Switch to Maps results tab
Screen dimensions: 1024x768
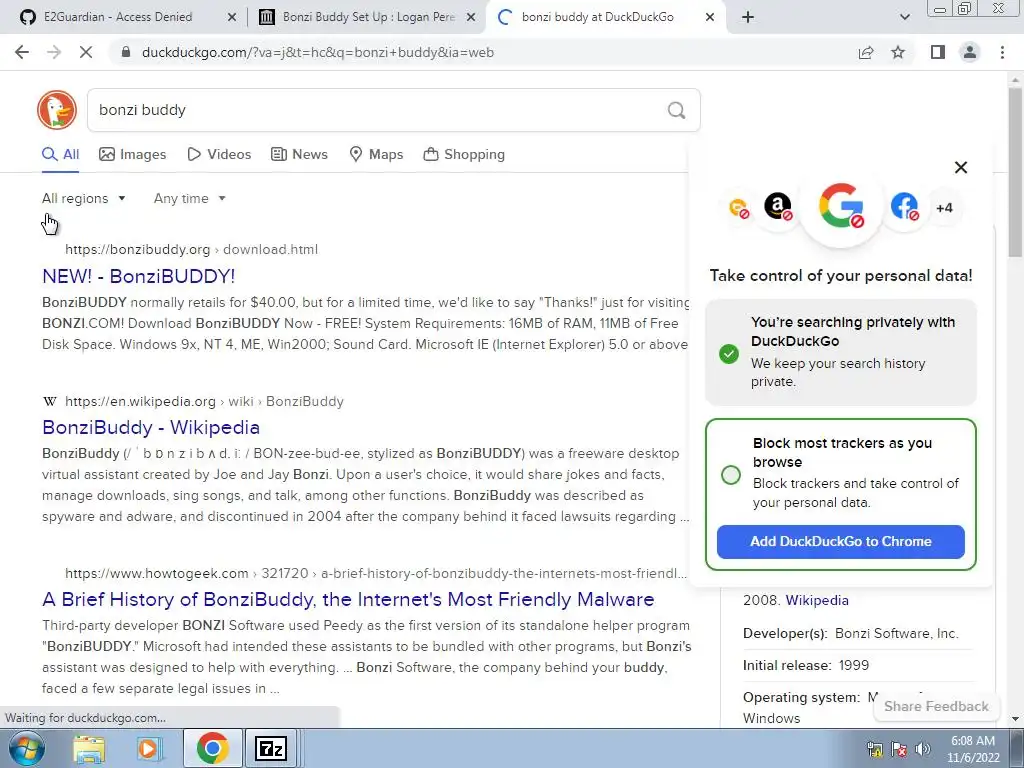pyautogui.click(x=376, y=155)
